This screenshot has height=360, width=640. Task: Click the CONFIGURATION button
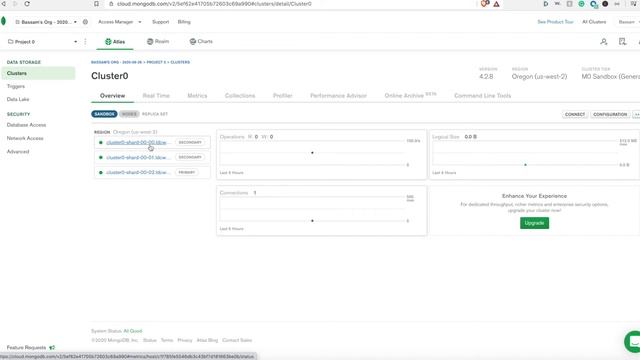610,115
